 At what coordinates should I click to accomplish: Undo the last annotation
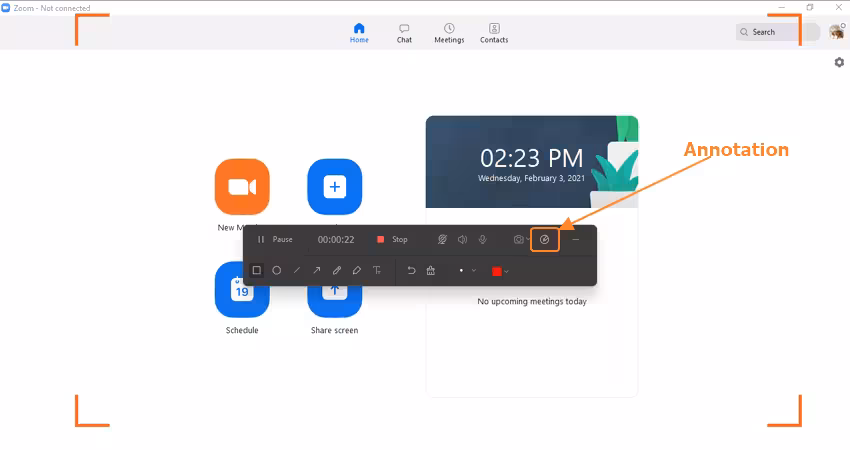click(411, 270)
